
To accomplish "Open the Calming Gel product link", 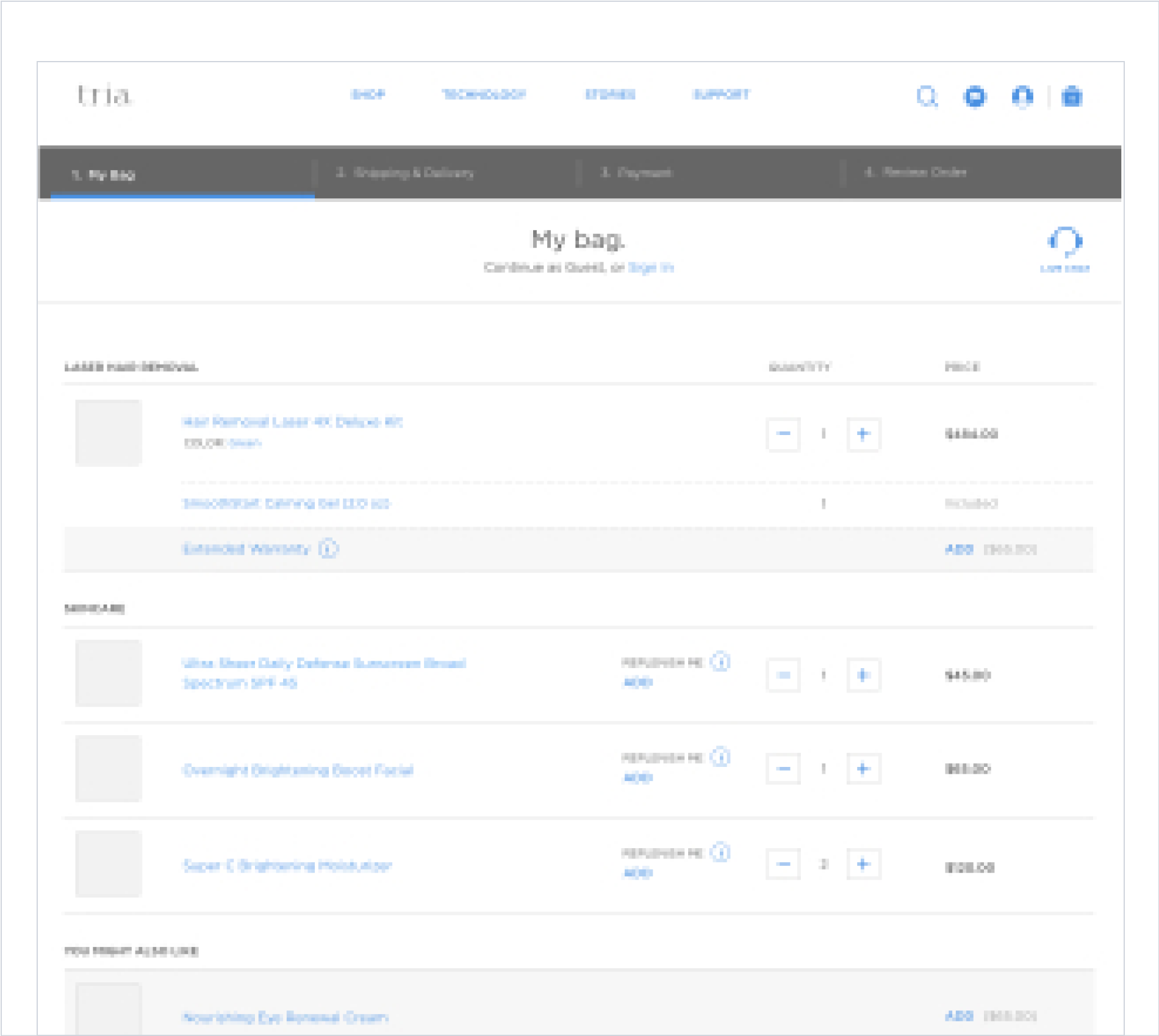I will 287,503.
